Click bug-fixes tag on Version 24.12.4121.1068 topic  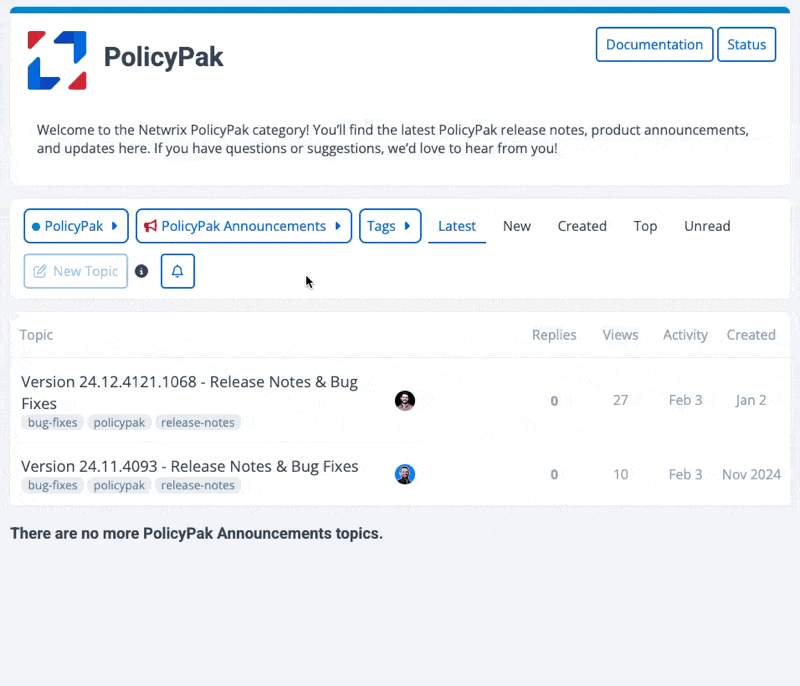53,422
